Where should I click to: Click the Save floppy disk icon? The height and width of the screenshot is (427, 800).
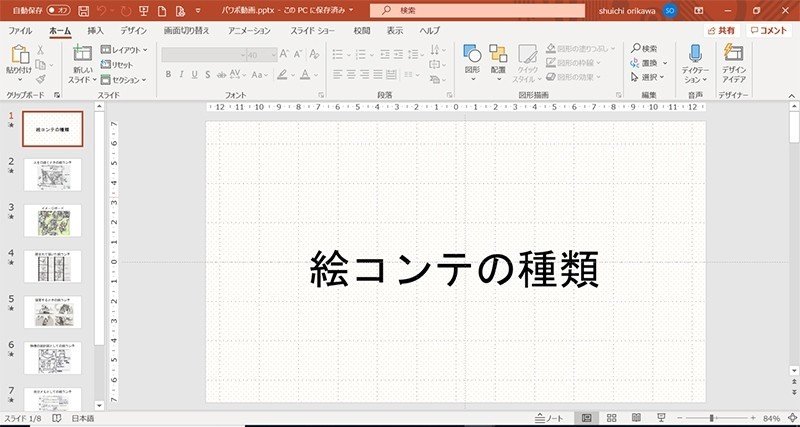click(x=85, y=11)
